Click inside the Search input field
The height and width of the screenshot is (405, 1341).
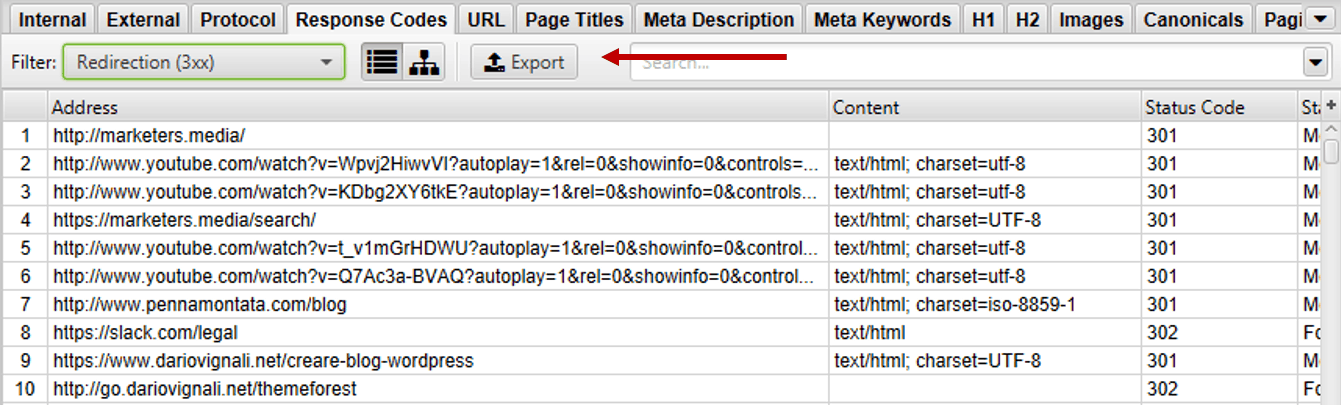coord(960,63)
